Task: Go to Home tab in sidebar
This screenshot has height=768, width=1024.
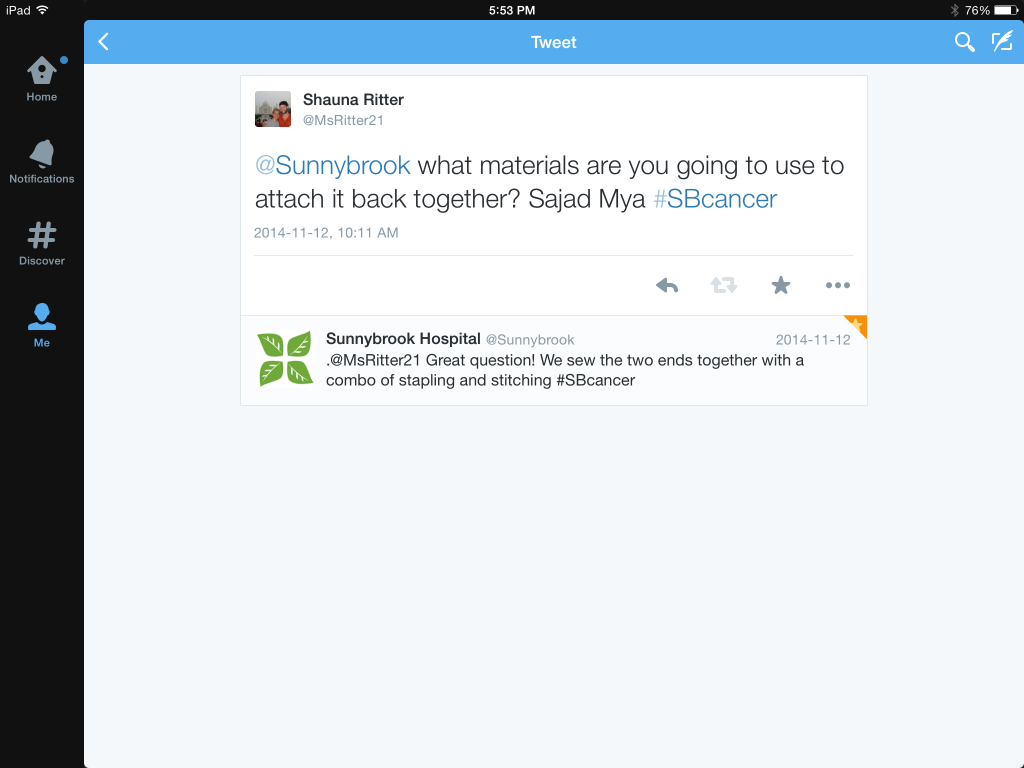Action: pyautogui.click(x=42, y=79)
